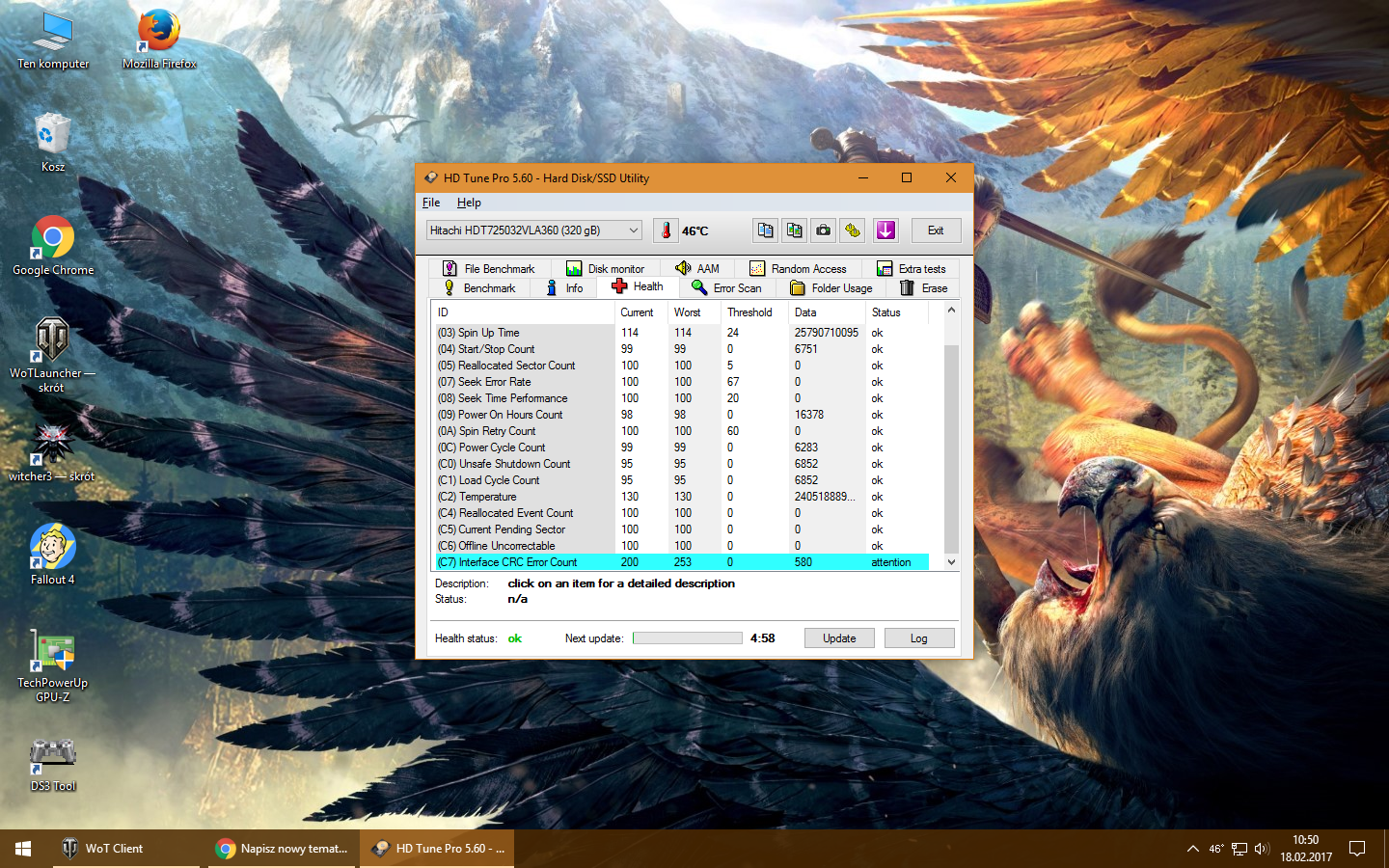The height and width of the screenshot is (868, 1389).
Task: Switch to the Disk monitor tab
Action: point(605,268)
